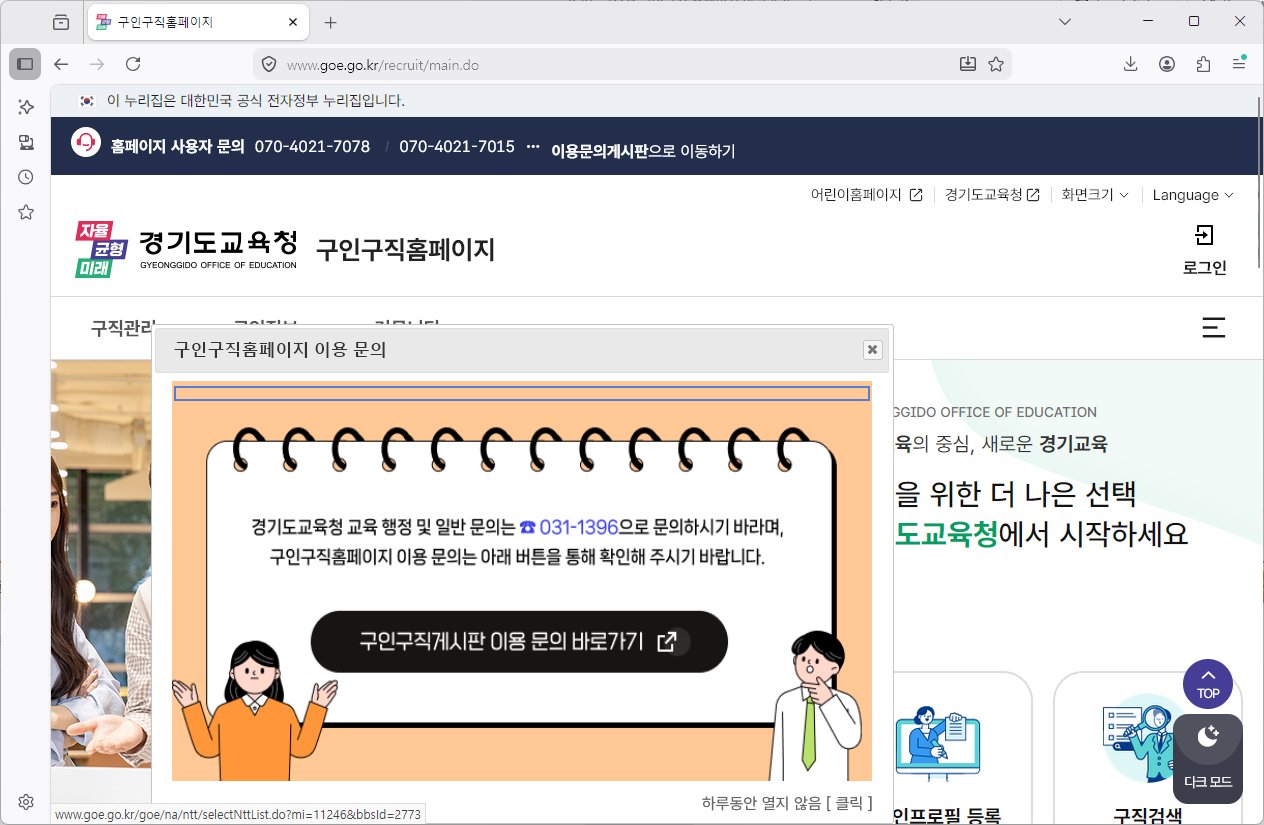The image size is (1264, 825).
Task: Open browser downloads icon
Action: click(x=1130, y=64)
